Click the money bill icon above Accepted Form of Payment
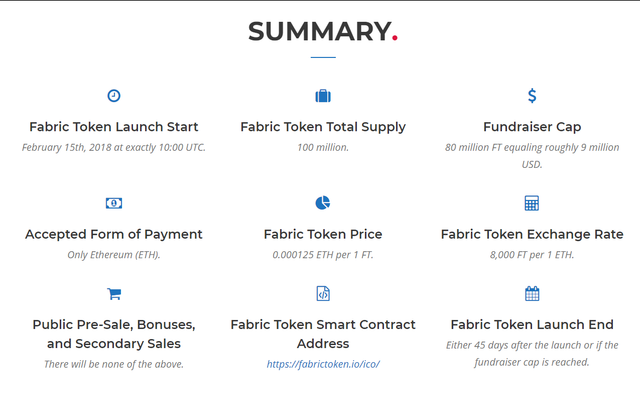The height and width of the screenshot is (400, 640). pos(114,203)
